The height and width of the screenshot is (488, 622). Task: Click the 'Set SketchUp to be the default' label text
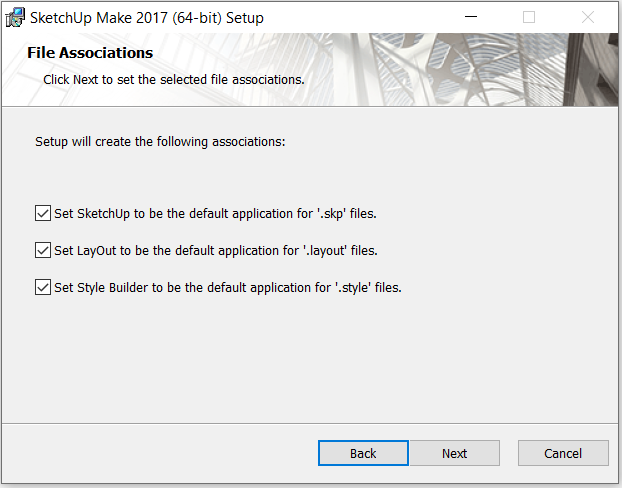215,213
